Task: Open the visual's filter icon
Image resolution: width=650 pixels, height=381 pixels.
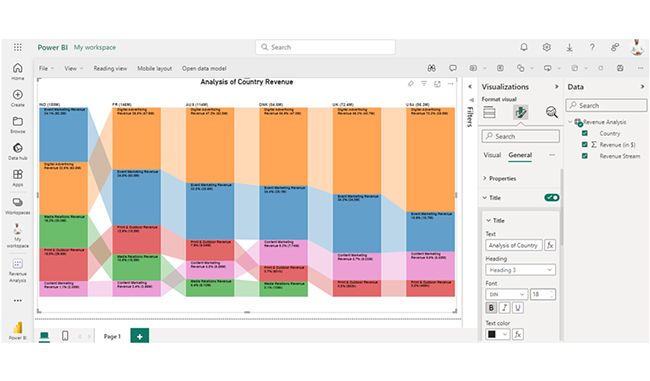Action: coord(424,84)
